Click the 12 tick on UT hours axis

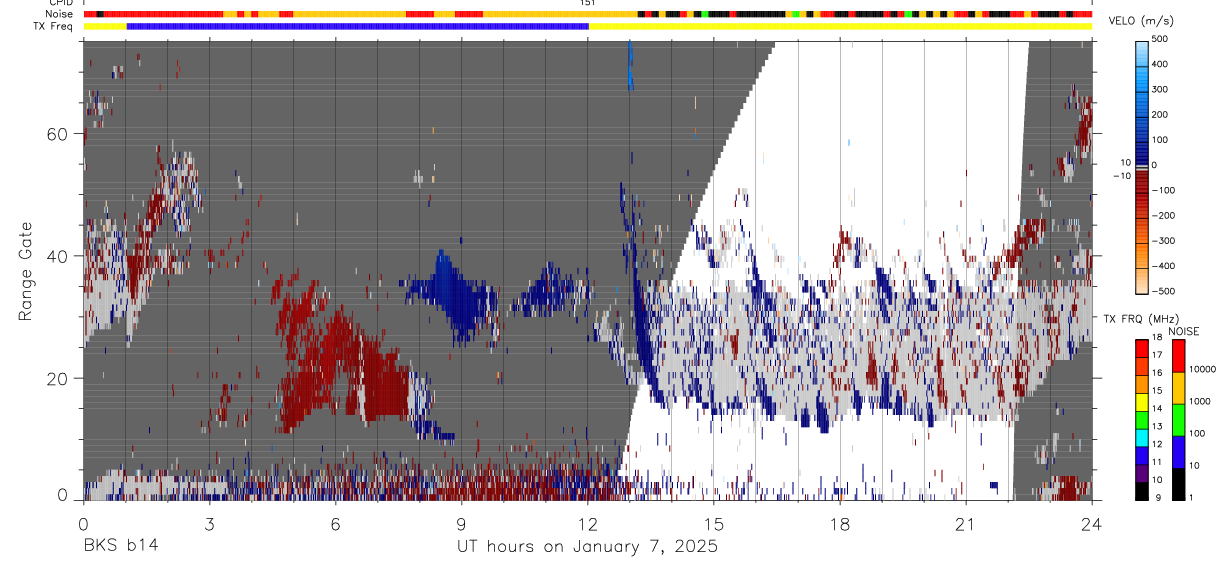point(587,523)
